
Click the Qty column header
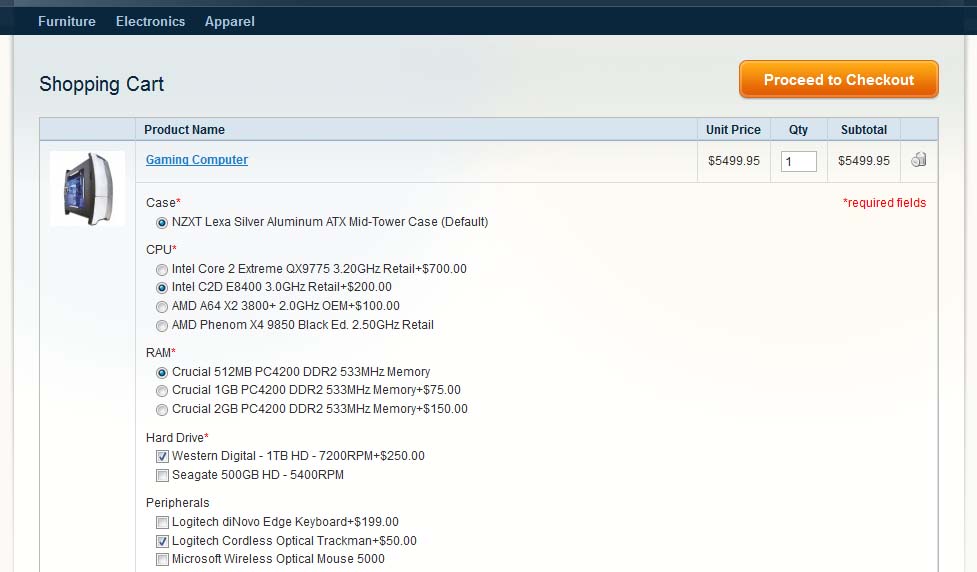point(798,130)
